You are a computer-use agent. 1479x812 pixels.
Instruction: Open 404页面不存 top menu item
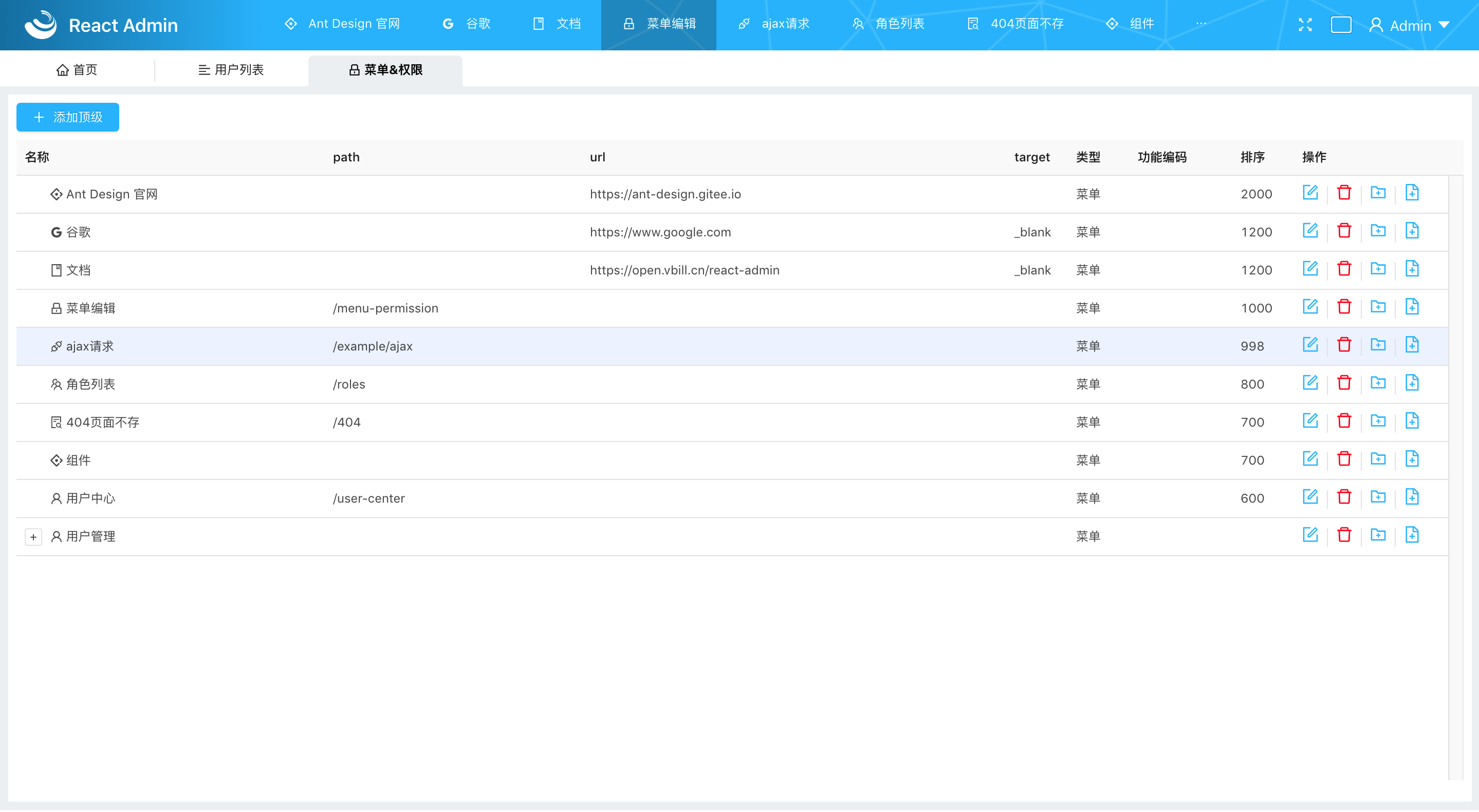click(1015, 24)
